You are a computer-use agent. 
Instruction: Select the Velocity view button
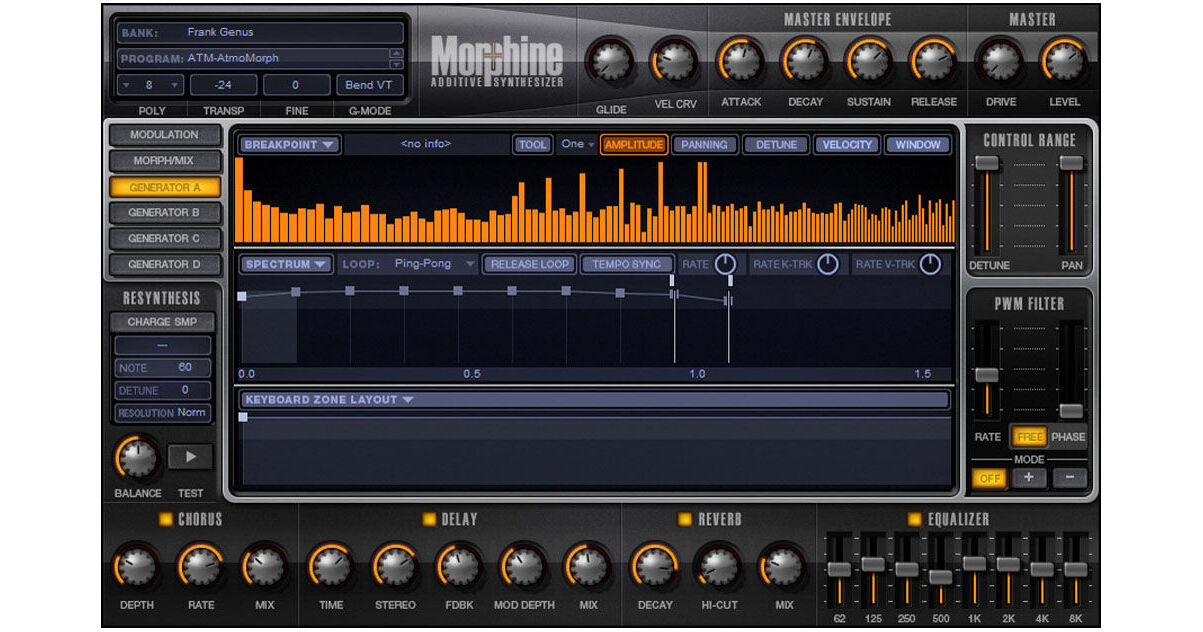(x=847, y=145)
